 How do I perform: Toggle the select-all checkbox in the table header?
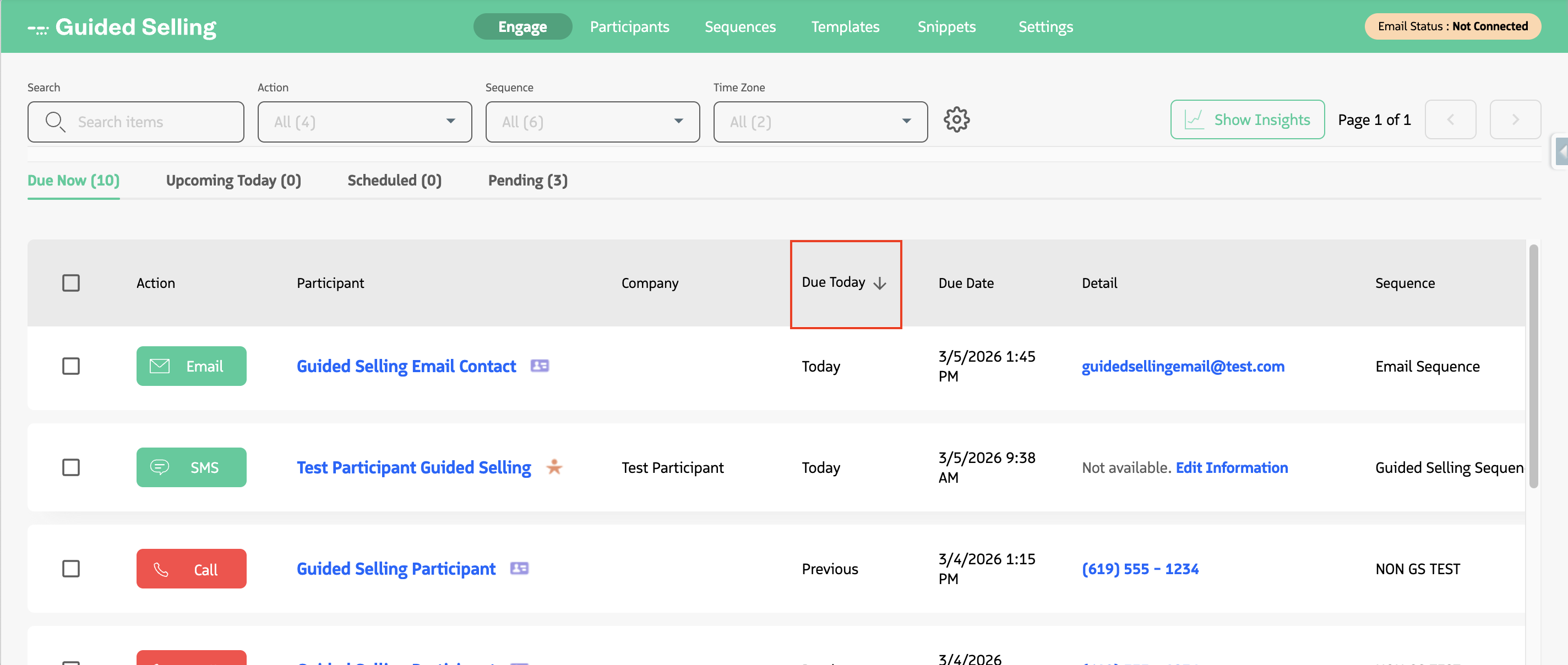click(71, 282)
